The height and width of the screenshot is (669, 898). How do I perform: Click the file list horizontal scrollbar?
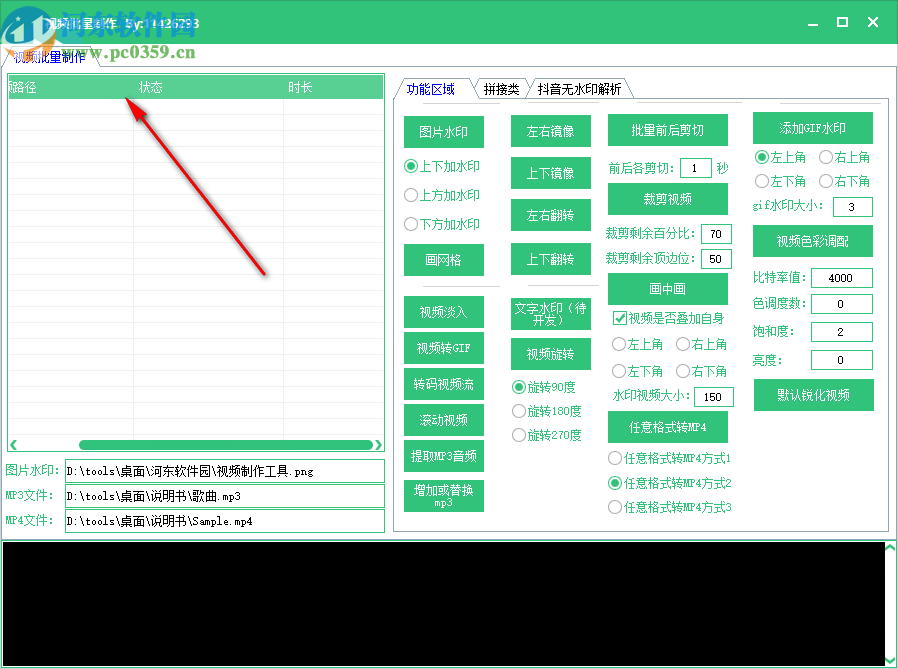click(226, 445)
